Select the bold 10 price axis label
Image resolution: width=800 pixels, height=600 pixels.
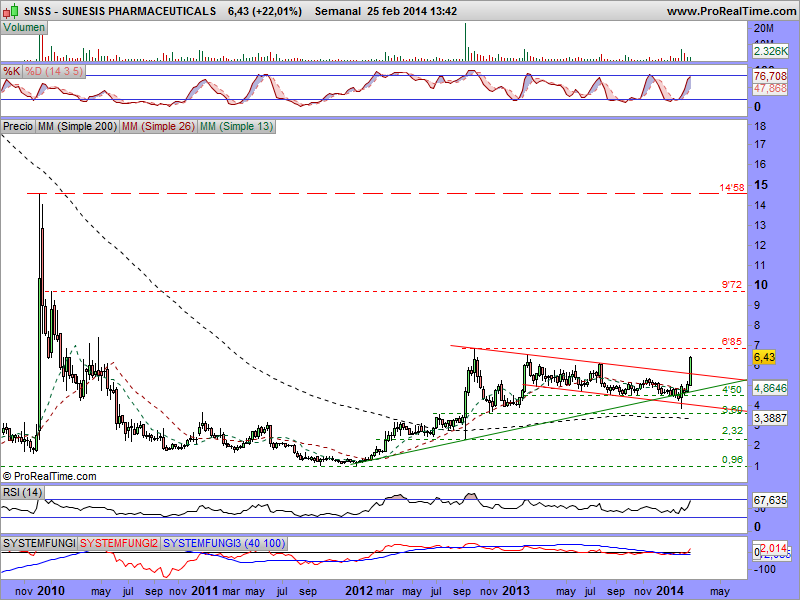[x=761, y=285]
